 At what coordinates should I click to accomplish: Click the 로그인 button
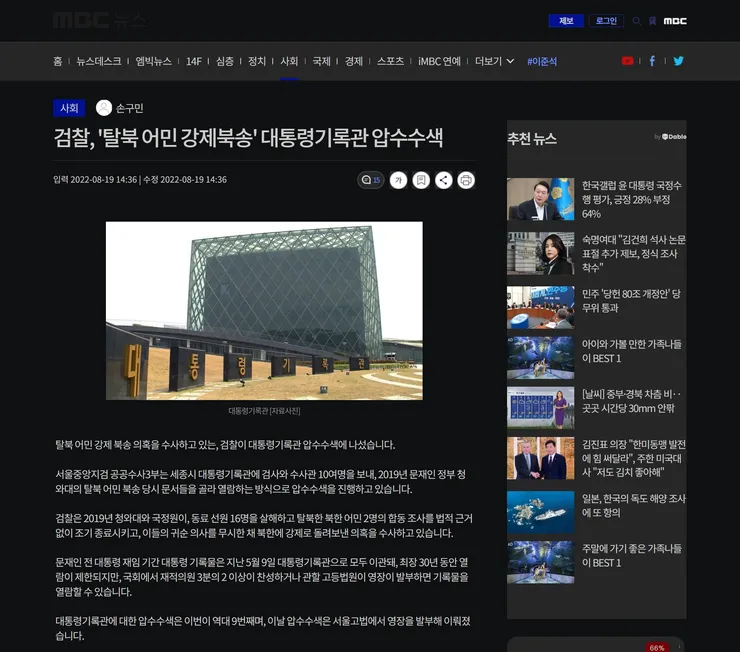click(x=606, y=21)
